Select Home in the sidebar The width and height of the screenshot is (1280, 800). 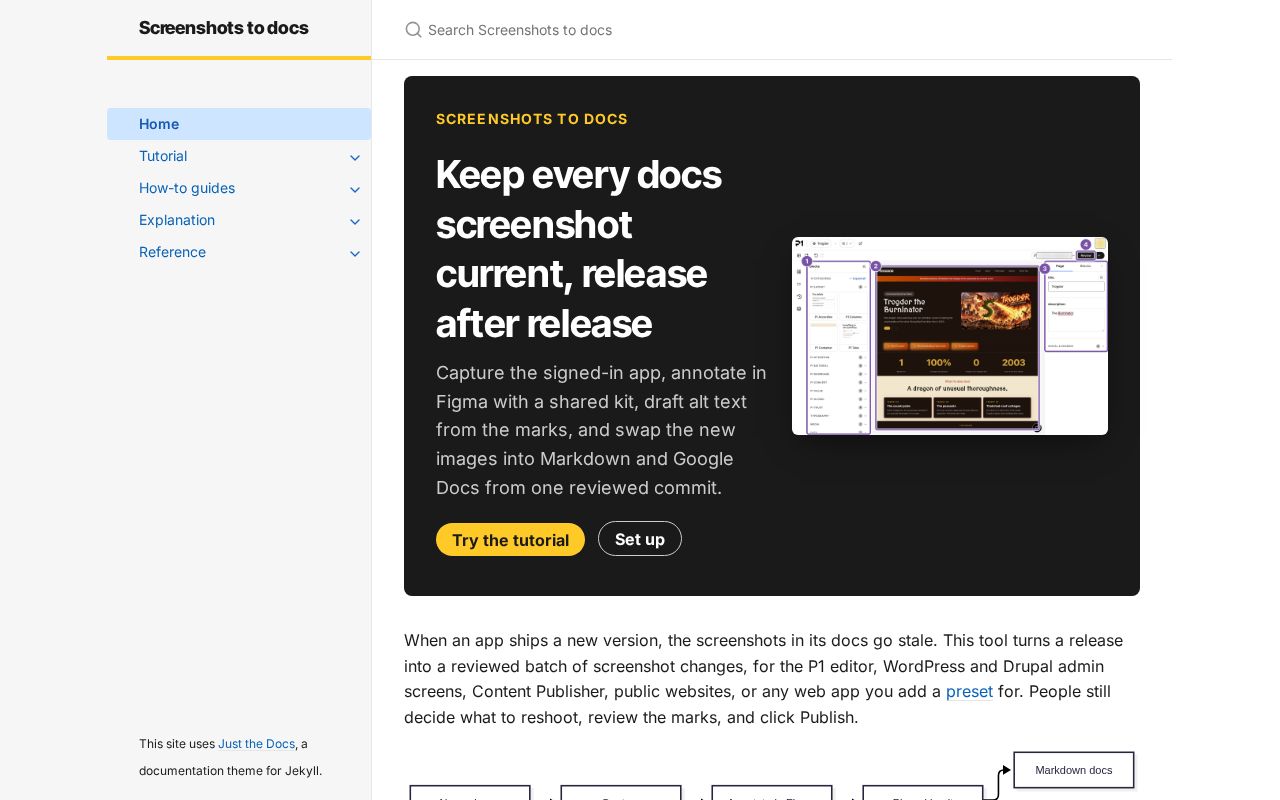pyautogui.click(x=239, y=124)
